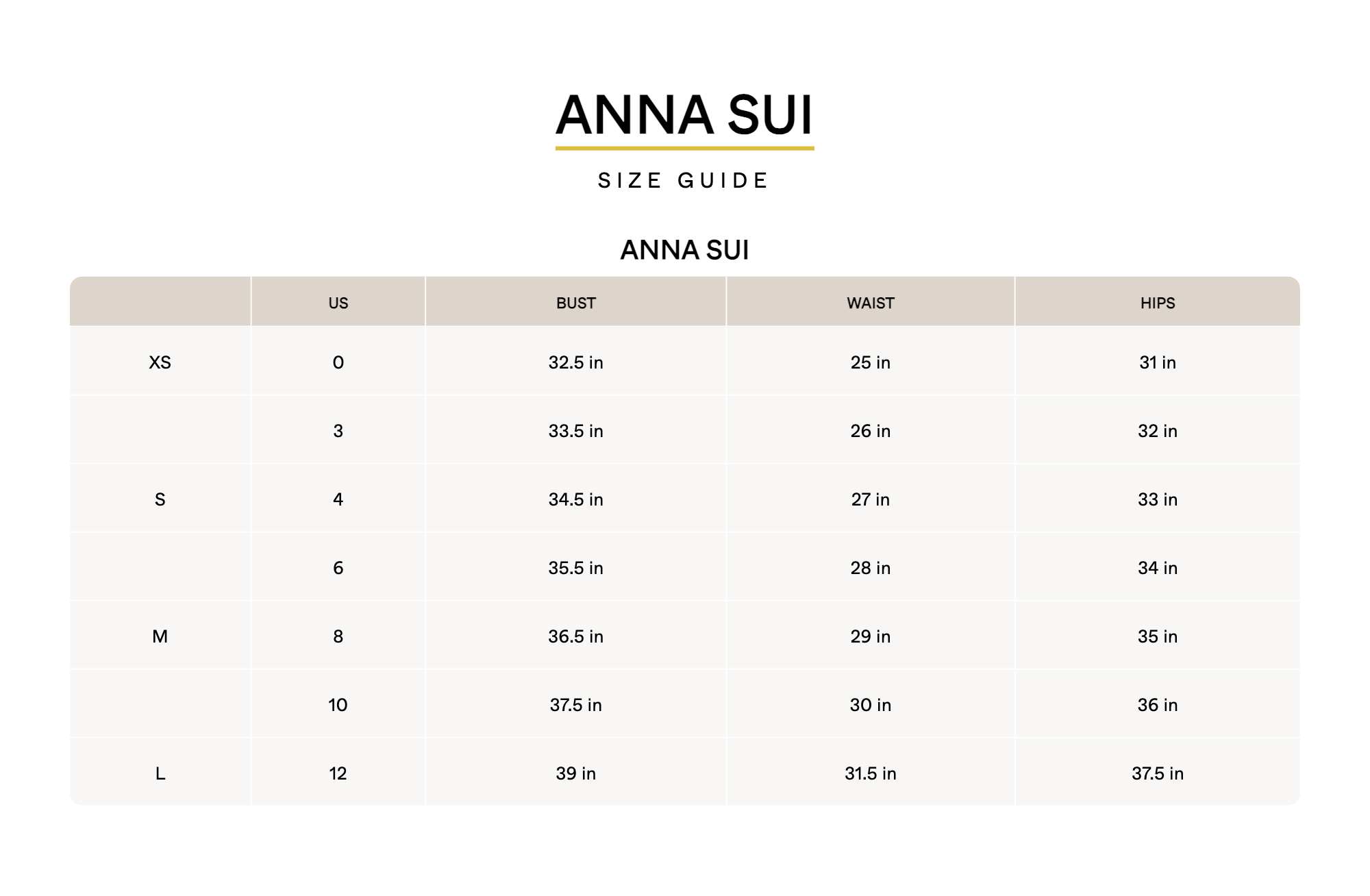Click the S size row label
This screenshot has width=1370, height=896.
click(160, 499)
